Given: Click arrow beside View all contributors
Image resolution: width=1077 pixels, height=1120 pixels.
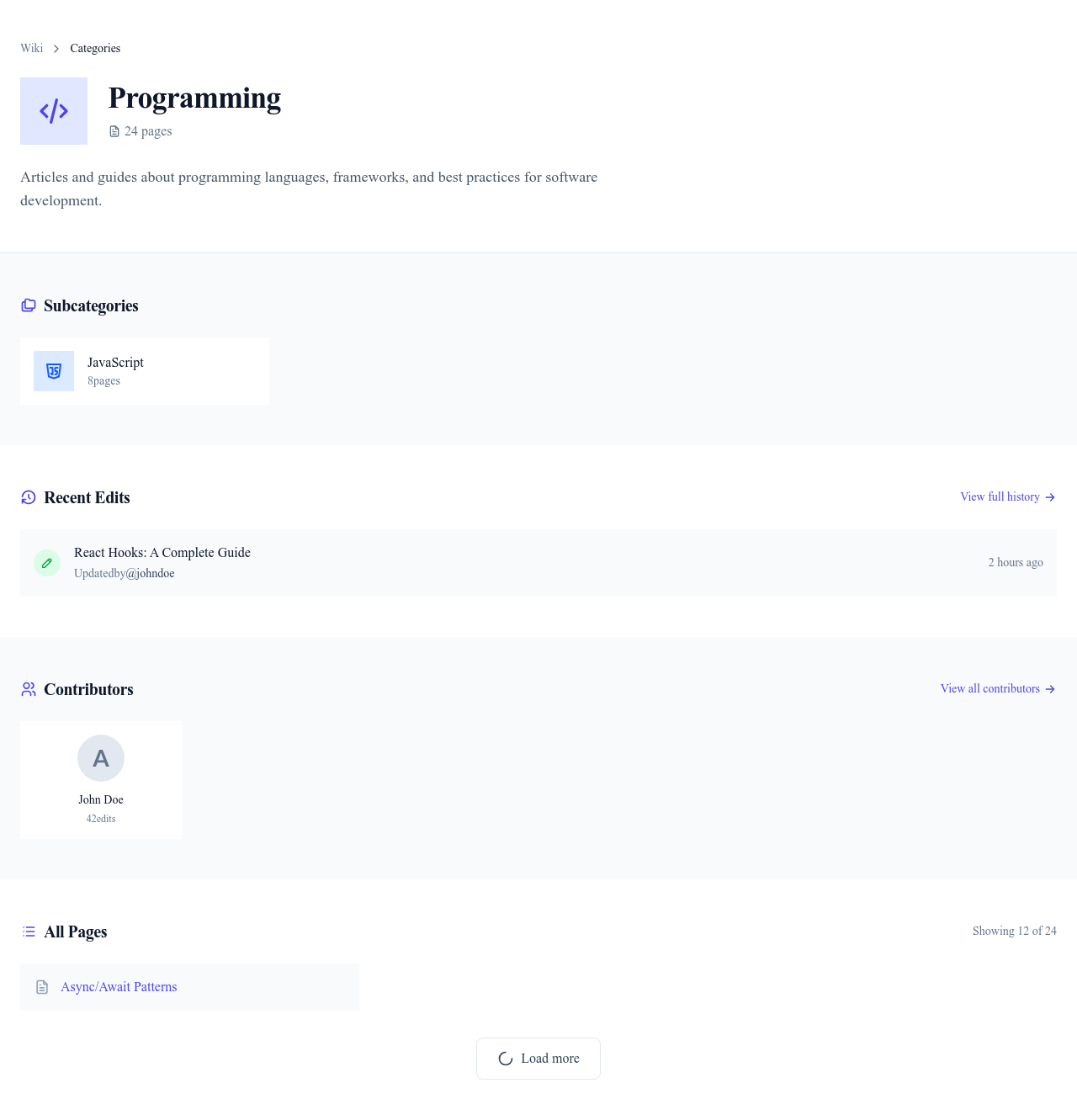Looking at the screenshot, I should pos(1050,689).
